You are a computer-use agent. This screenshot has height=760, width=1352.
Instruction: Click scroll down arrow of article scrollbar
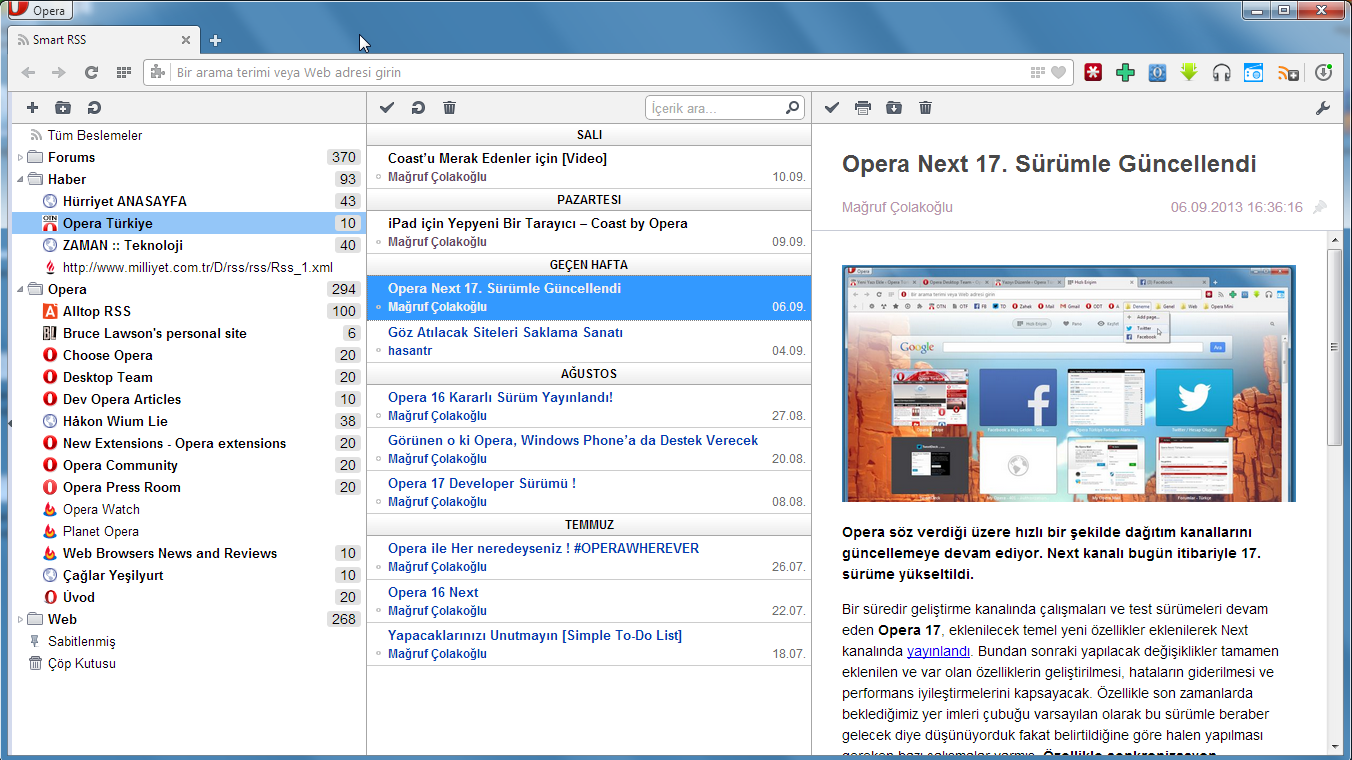[x=1334, y=746]
